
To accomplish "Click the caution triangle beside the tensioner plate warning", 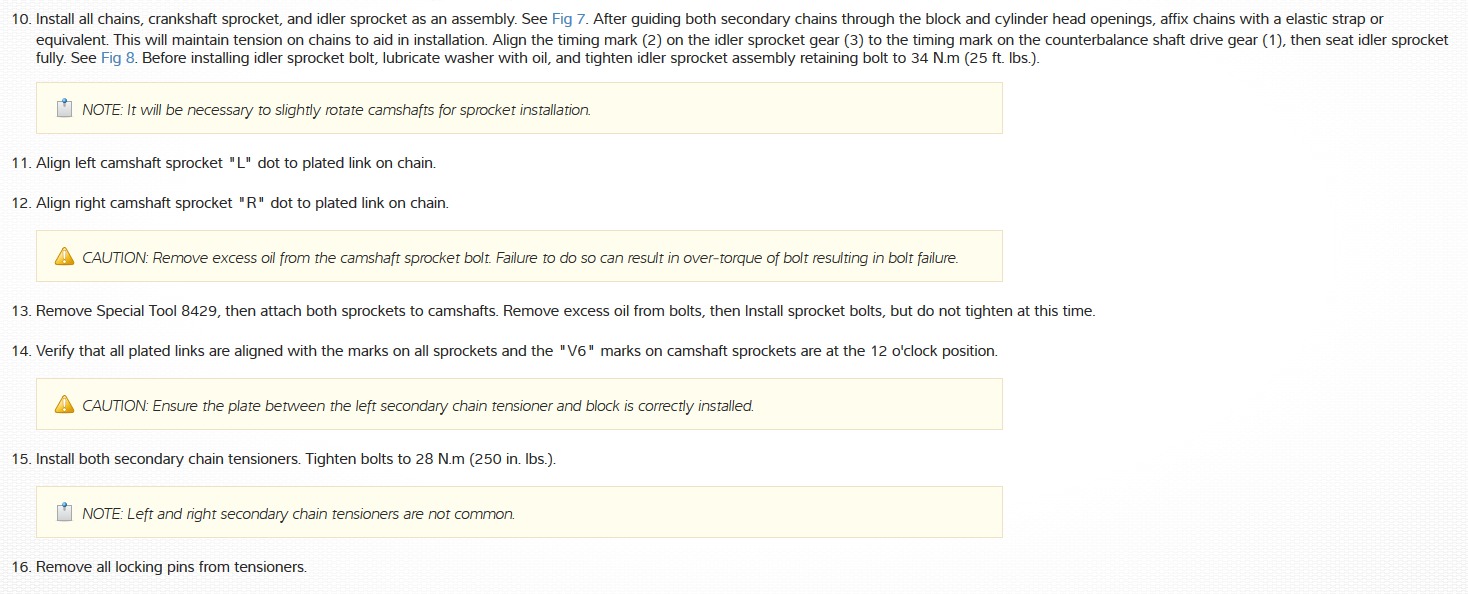I will [x=64, y=405].
